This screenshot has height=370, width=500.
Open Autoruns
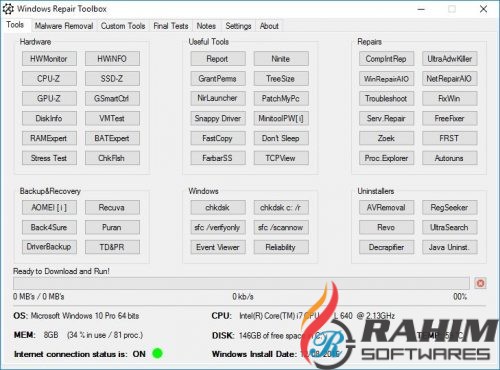tap(450, 158)
